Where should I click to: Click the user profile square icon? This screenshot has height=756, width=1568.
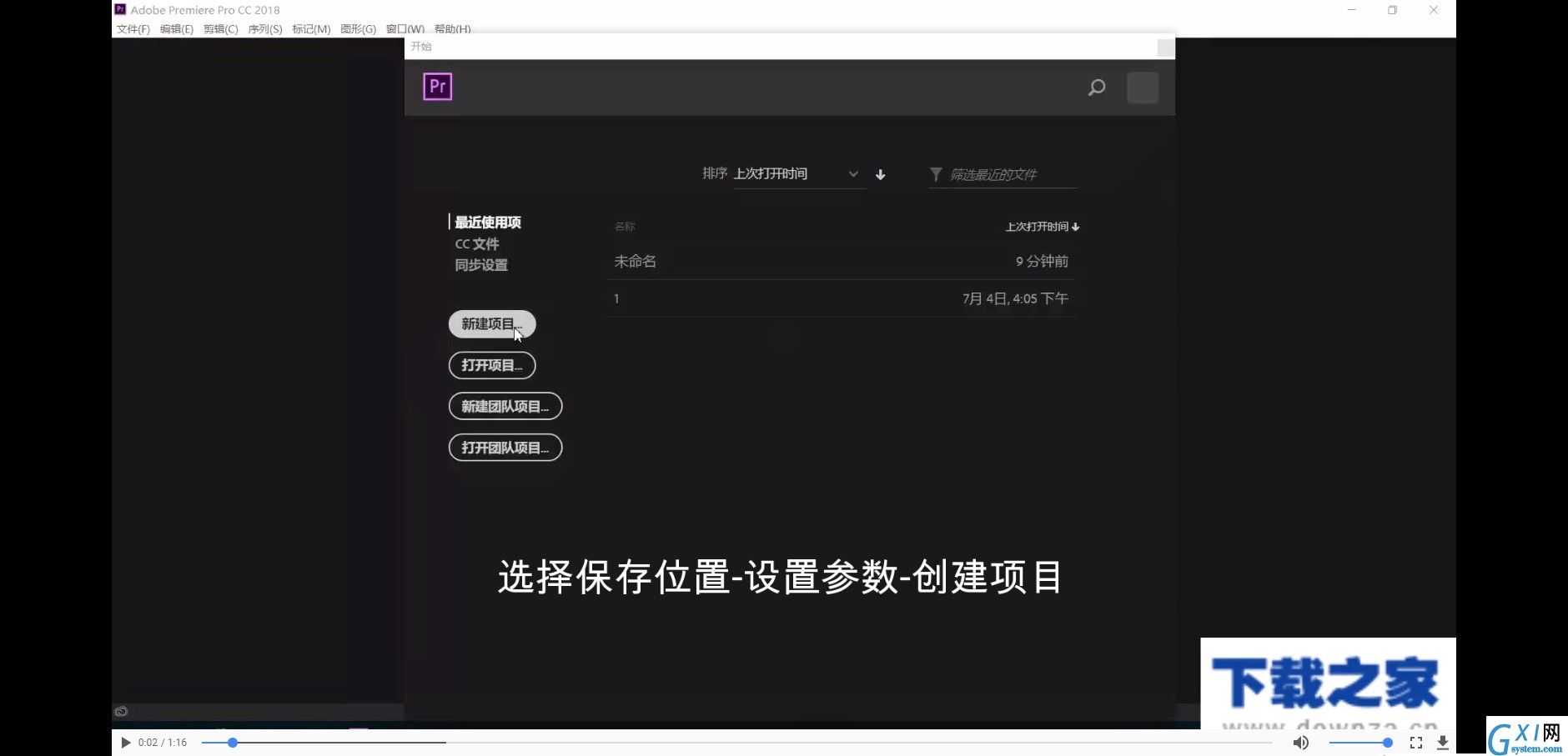coord(1143,88)
